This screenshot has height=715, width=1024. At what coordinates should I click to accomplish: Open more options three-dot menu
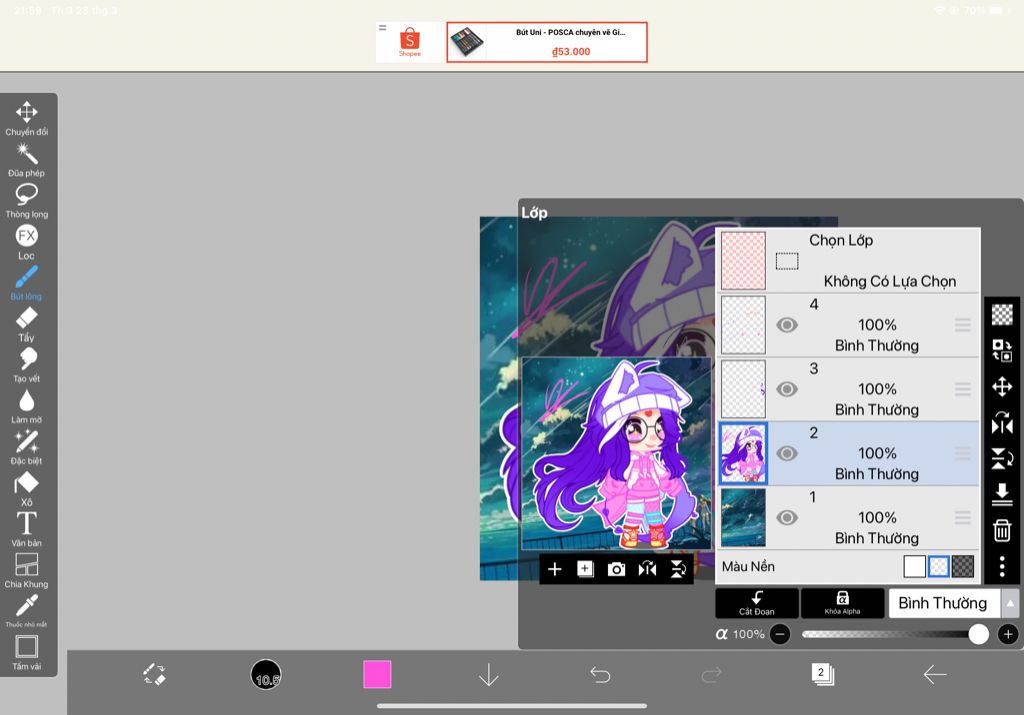pyautogui.click(x=1002, y=566)
